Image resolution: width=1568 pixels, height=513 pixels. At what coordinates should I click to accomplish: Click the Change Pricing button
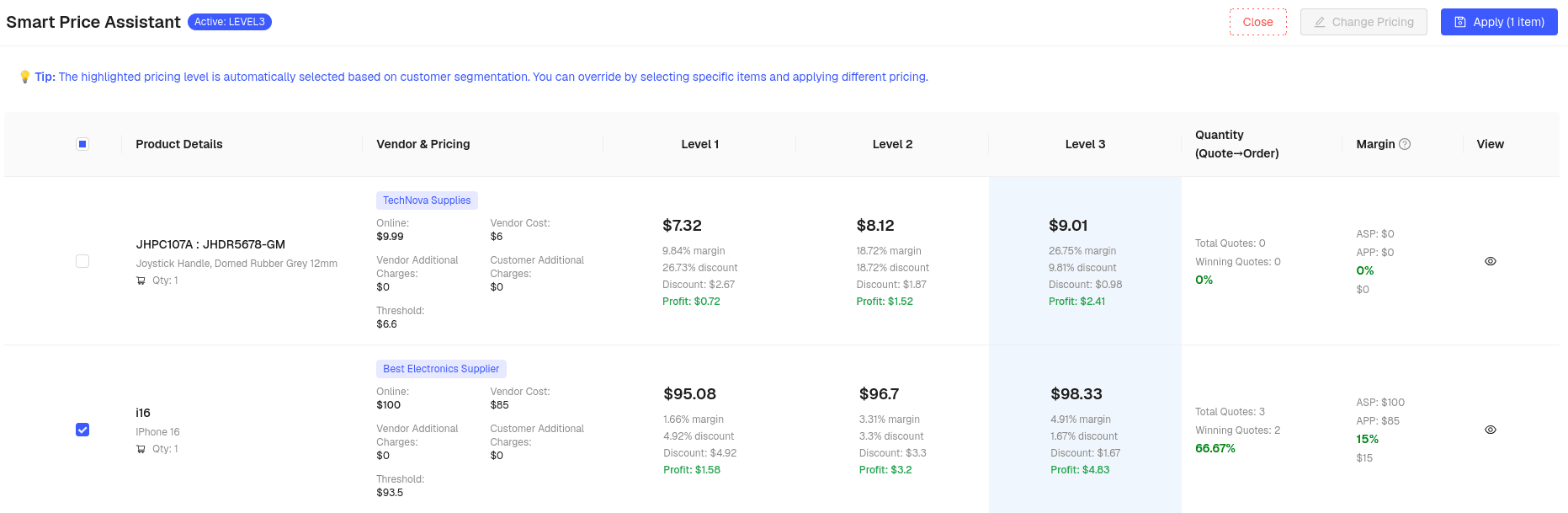point(1363,22)
